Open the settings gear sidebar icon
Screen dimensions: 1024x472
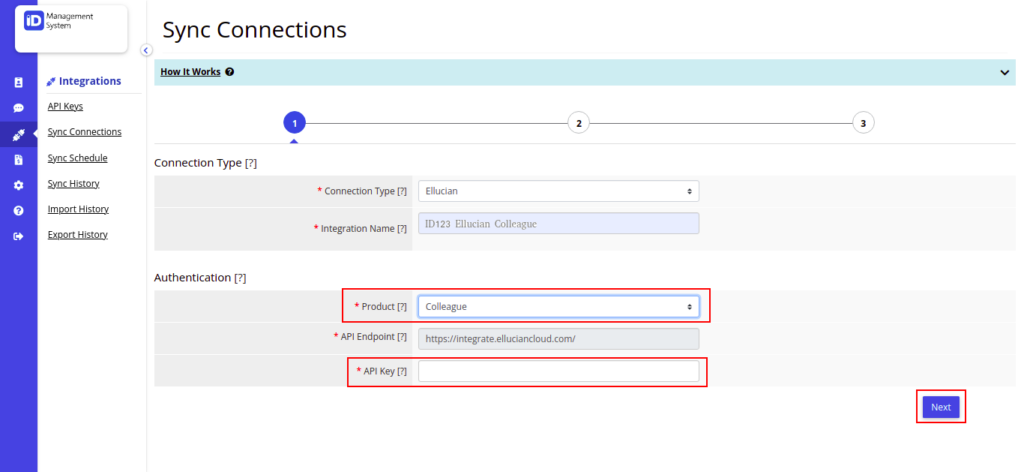coord(18,185)
